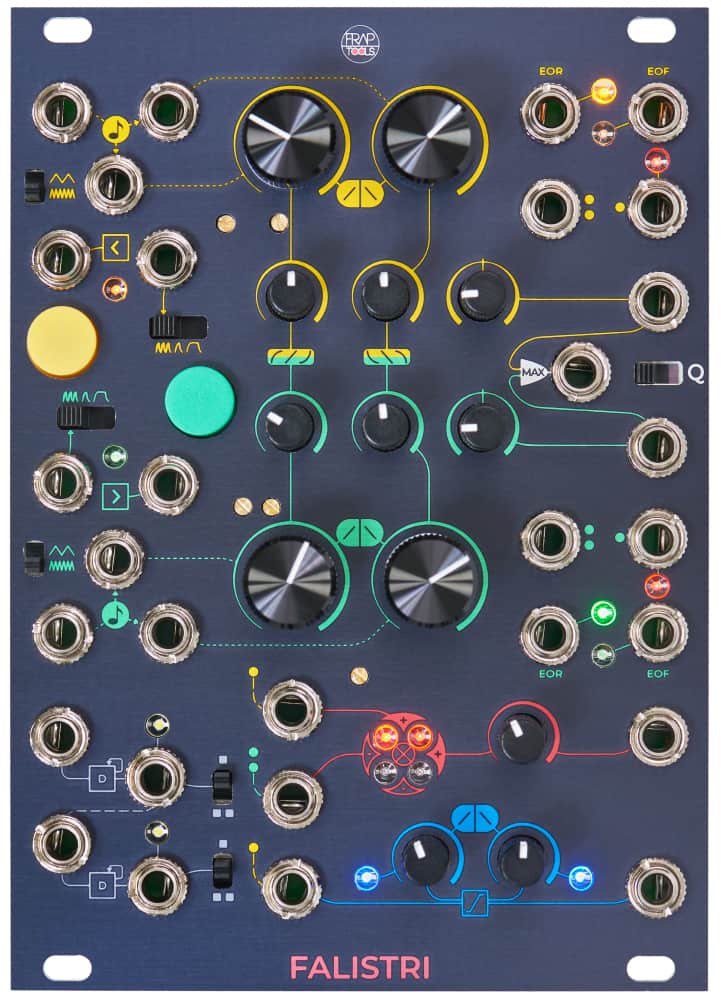Click blue LED right of blue knobs
This screenshot has width=721, height=1000.
[x=581, y=878]
